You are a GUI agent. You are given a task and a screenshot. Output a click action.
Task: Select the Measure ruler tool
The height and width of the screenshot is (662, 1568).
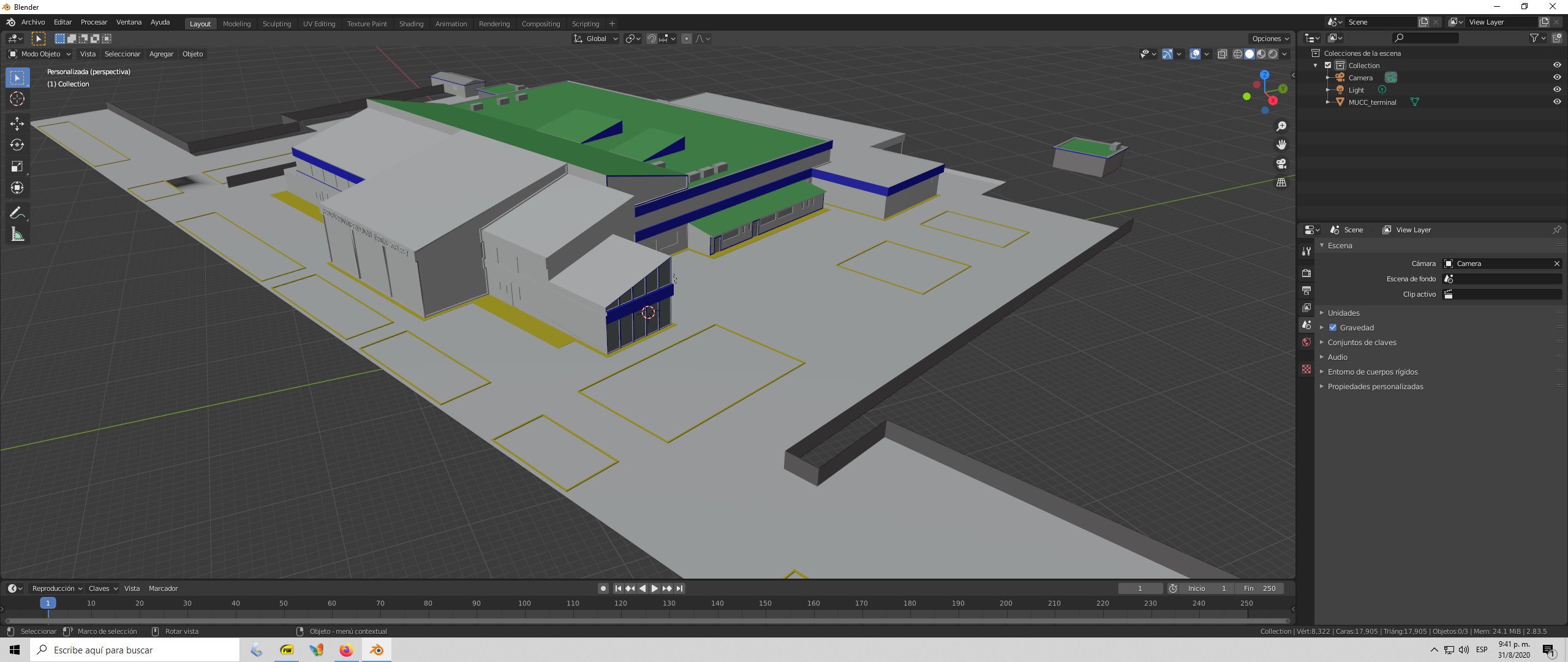(17, 235)
